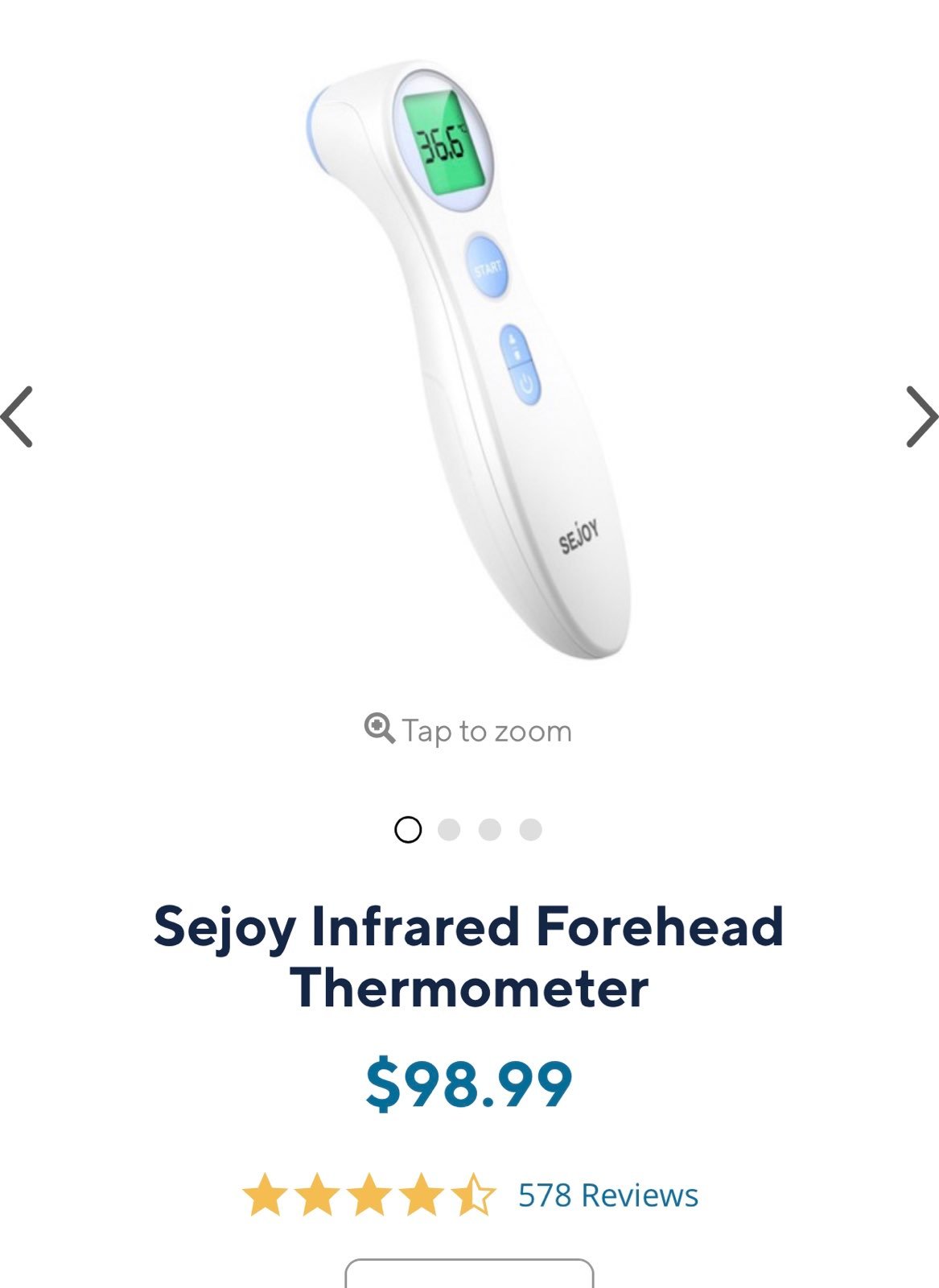Click the half-filled fifth rating star
Image resolution: width=939 pixels, height=1288 pixels.
pyautogui.click(x=473, y=1195)
